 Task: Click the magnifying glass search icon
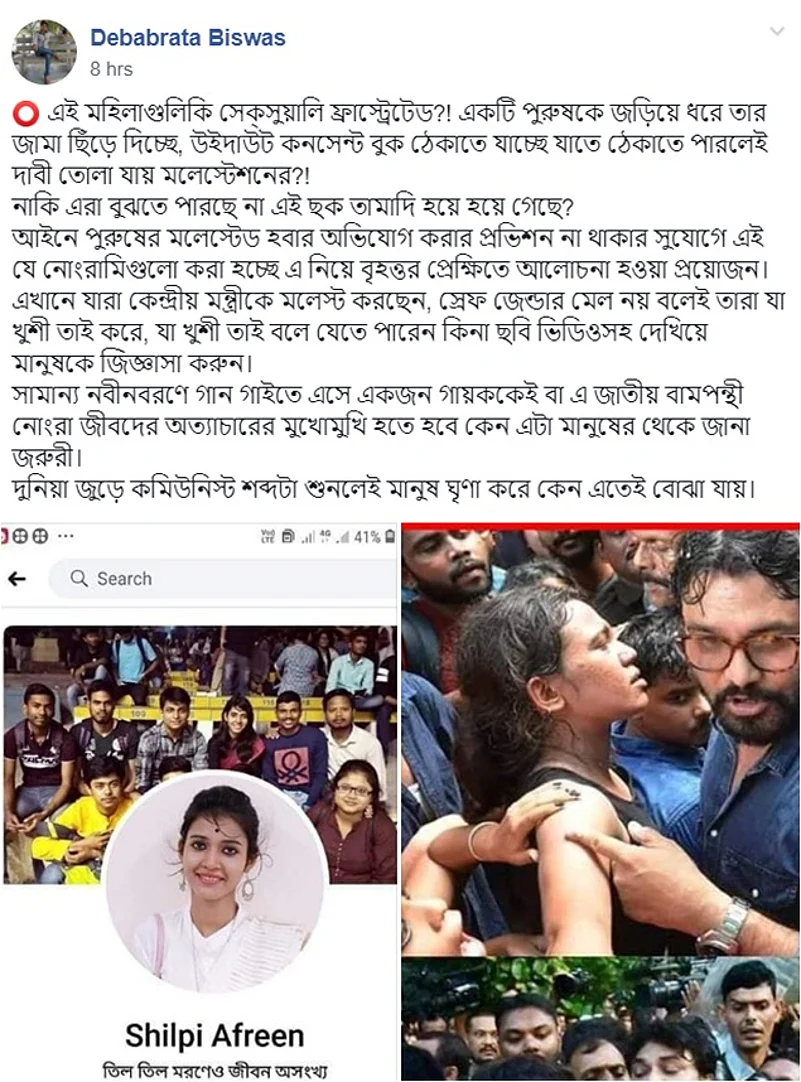click(x=79, y=578)
